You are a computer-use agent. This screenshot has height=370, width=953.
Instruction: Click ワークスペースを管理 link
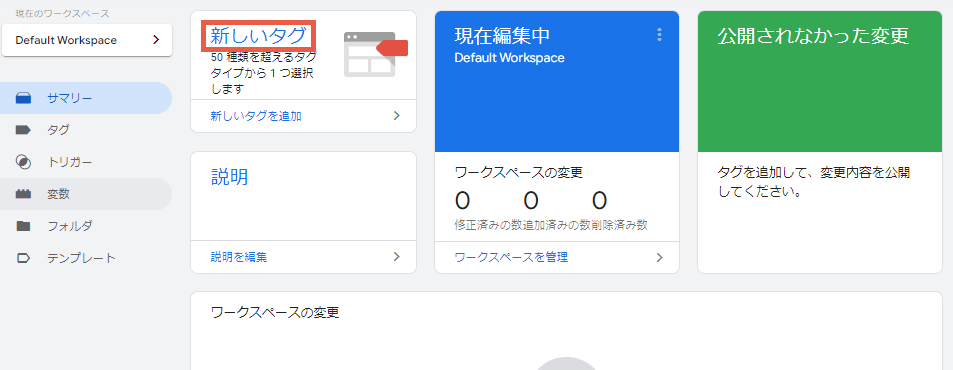pyautogui.click(x=511, y=257)
